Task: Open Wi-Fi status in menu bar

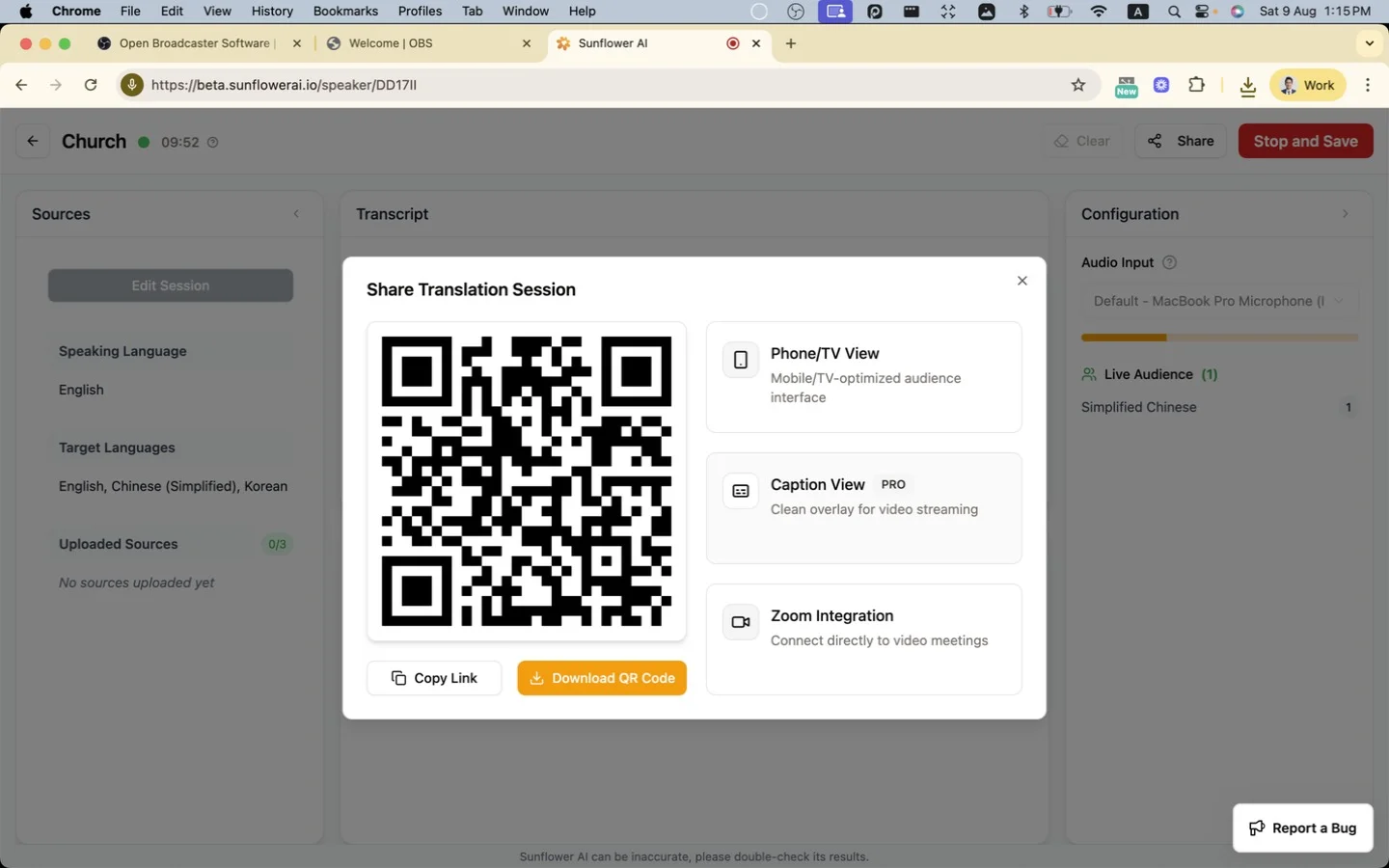Action: (1099, 12)
